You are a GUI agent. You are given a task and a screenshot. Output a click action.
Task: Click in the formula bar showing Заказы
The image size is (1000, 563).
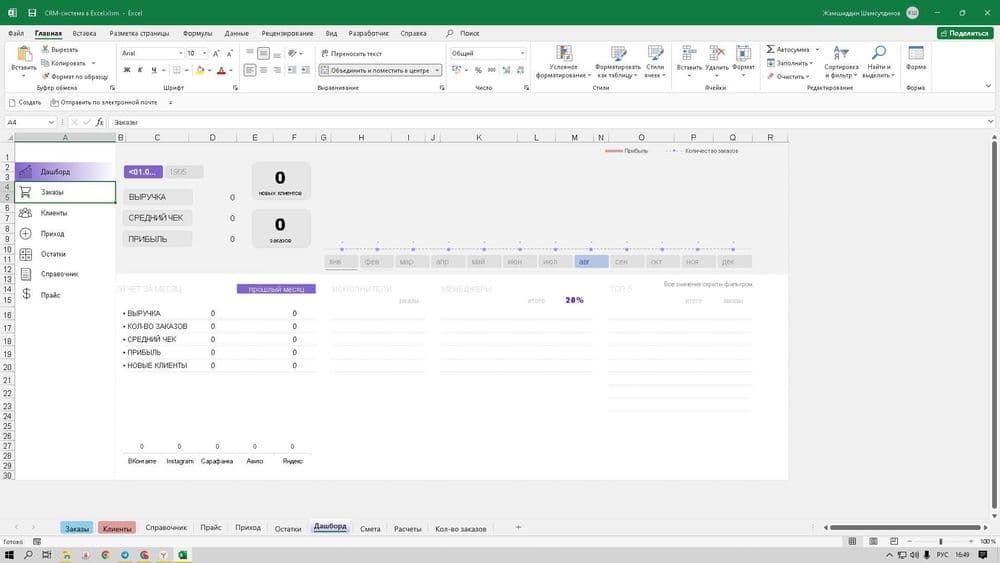(548, 122)
